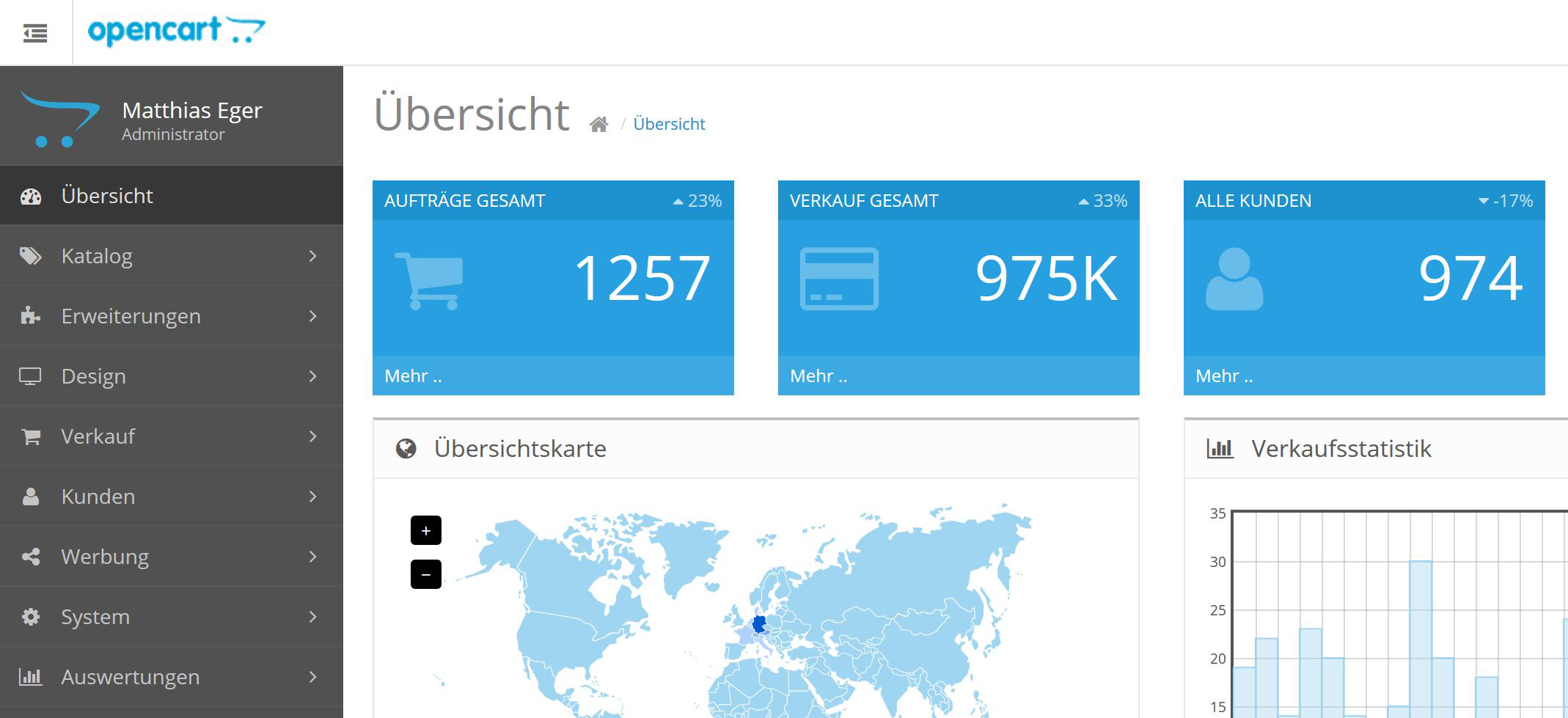Open the Kunden sidebar menu
Viewport: 1568px width, 718px height.
(98, 497)
